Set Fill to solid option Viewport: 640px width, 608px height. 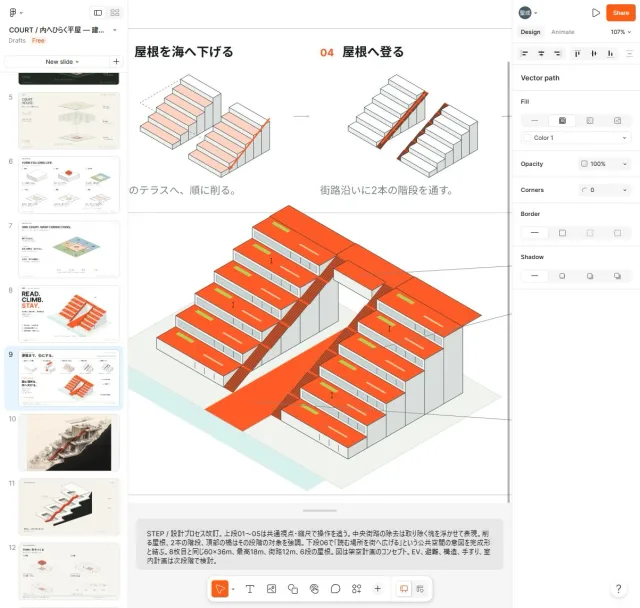[562, 121]
